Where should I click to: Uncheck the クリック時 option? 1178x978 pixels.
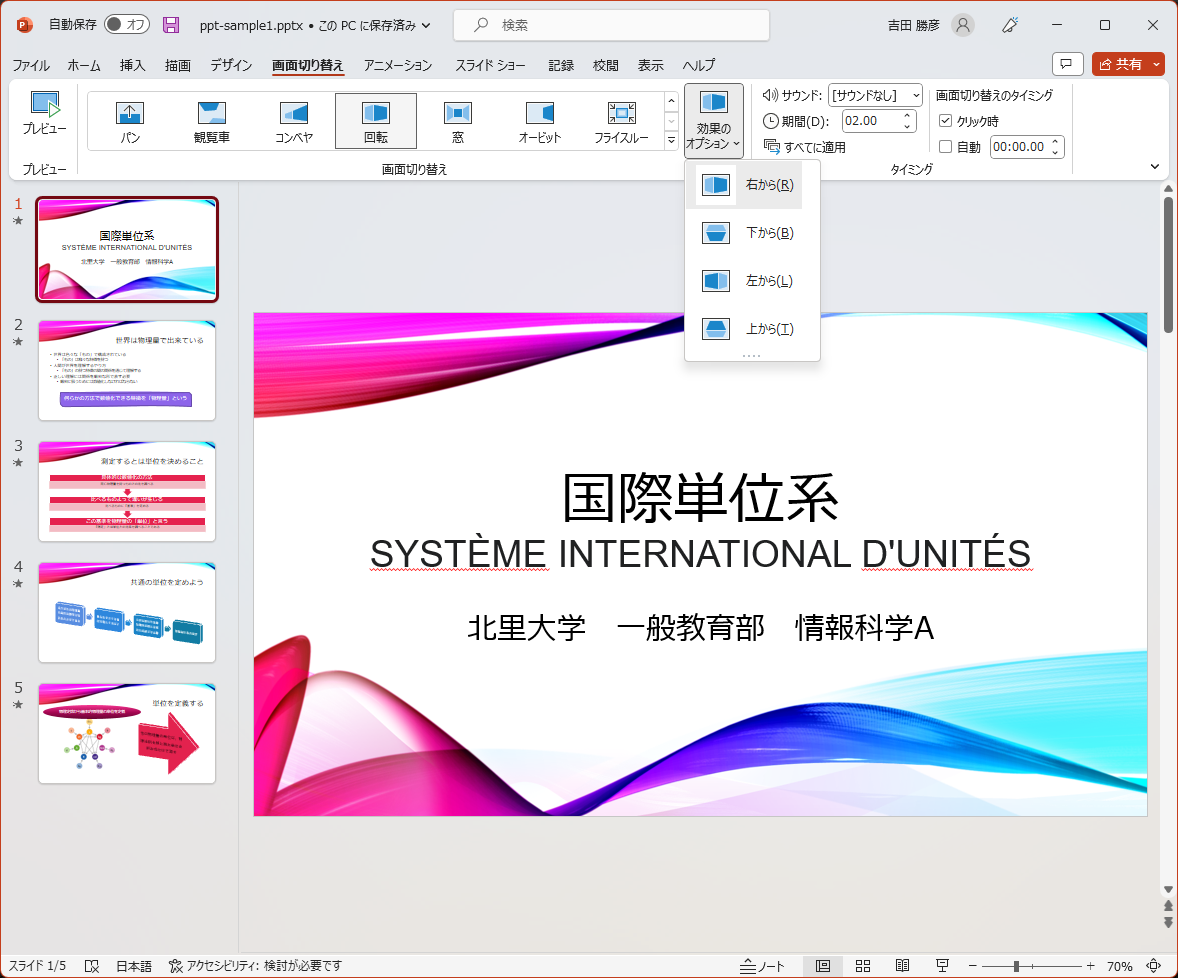945,121
